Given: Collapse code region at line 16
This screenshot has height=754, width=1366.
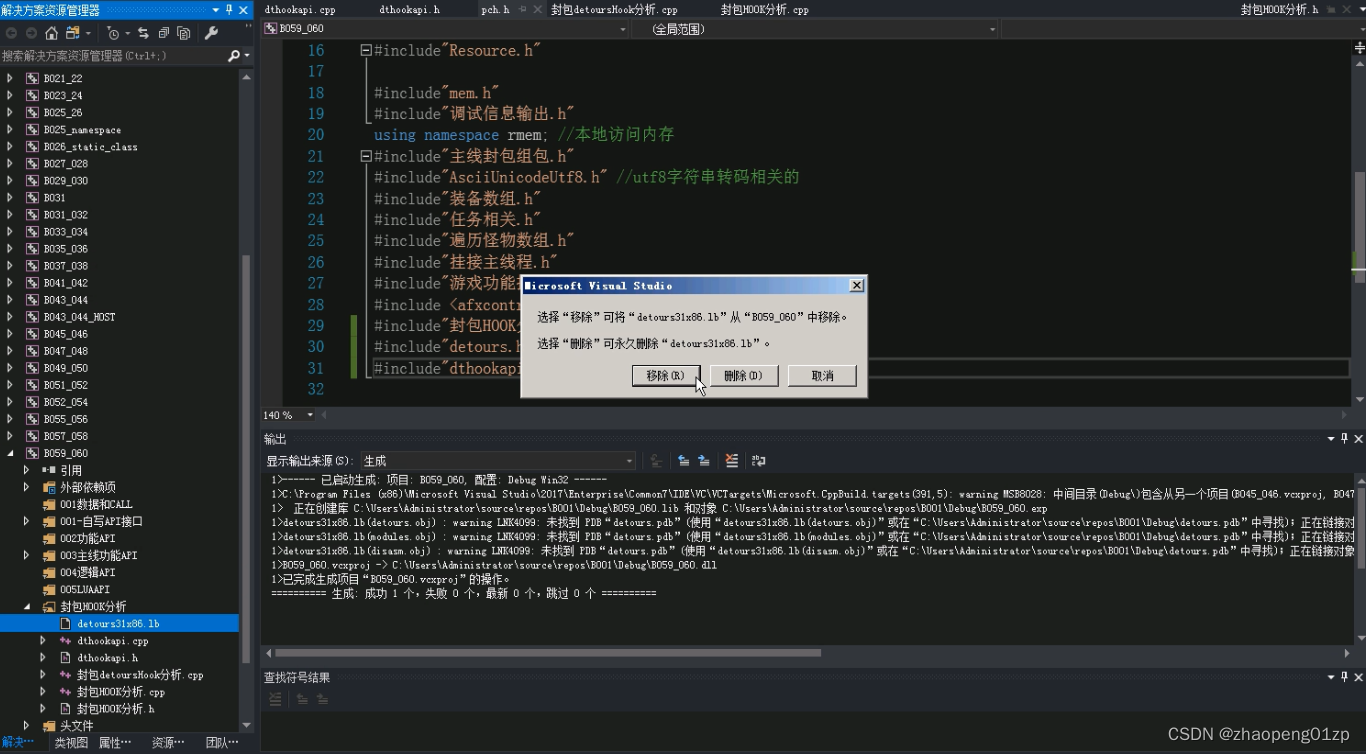Looking at the screenshot, I should point(366,50).
